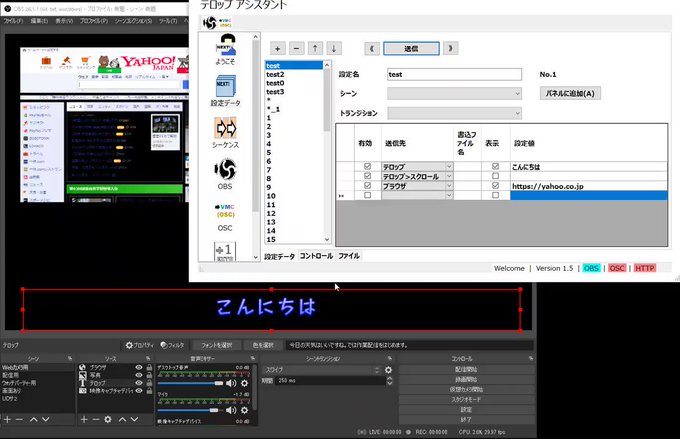Open OBS ファイル(F) menu
This screenshot has height=439, width=680.
tap(13, 21)
